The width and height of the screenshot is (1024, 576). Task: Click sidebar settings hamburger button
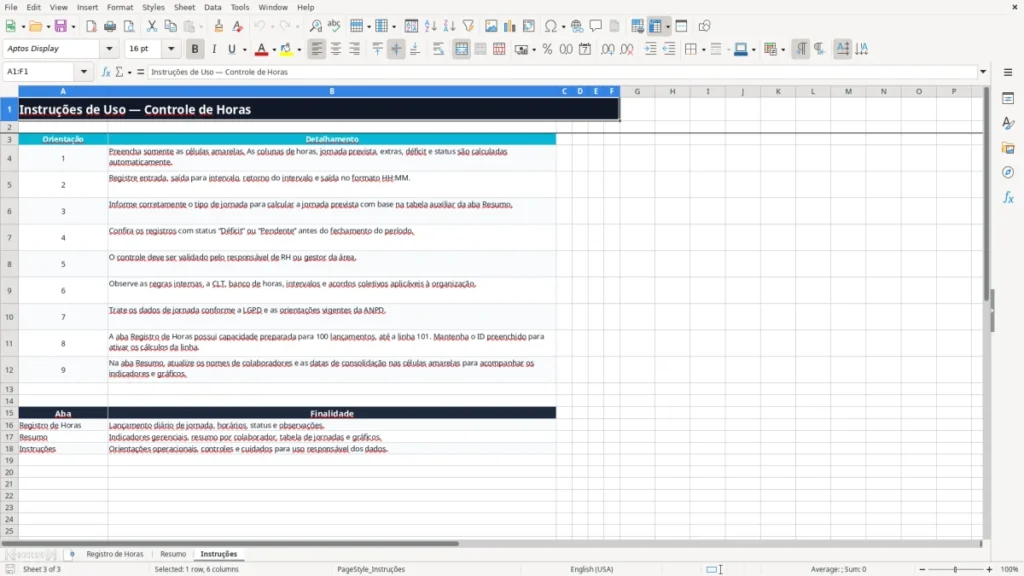point(1008,72)
